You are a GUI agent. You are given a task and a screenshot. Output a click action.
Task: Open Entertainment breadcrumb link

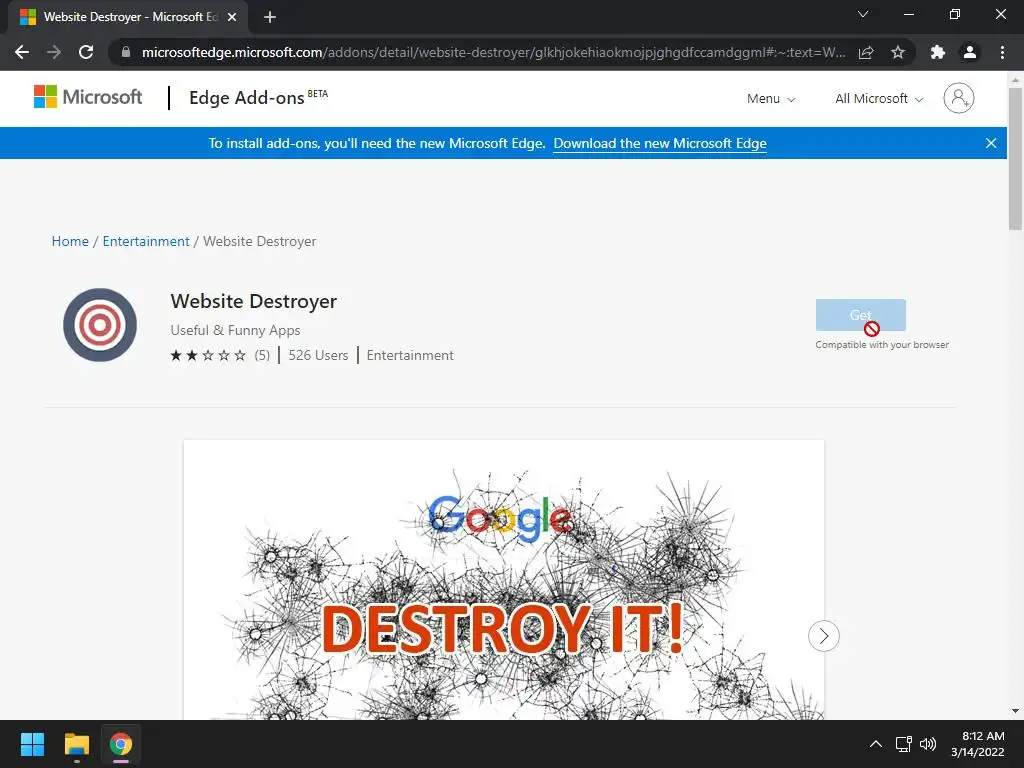tap(146, 241)
